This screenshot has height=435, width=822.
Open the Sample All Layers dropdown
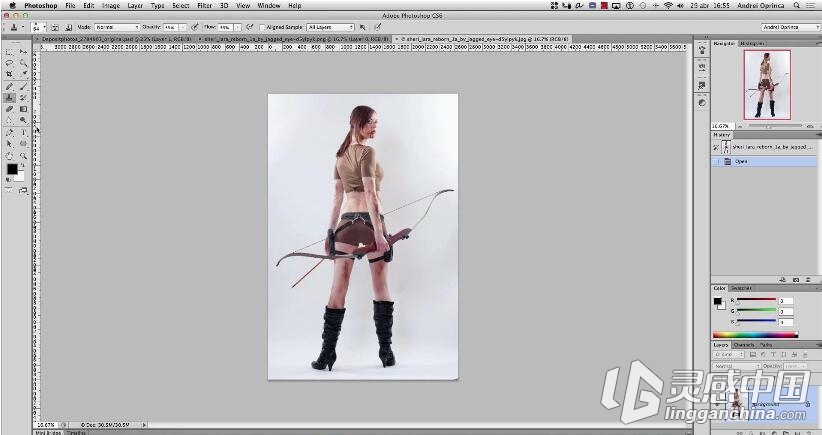(331, 27)
